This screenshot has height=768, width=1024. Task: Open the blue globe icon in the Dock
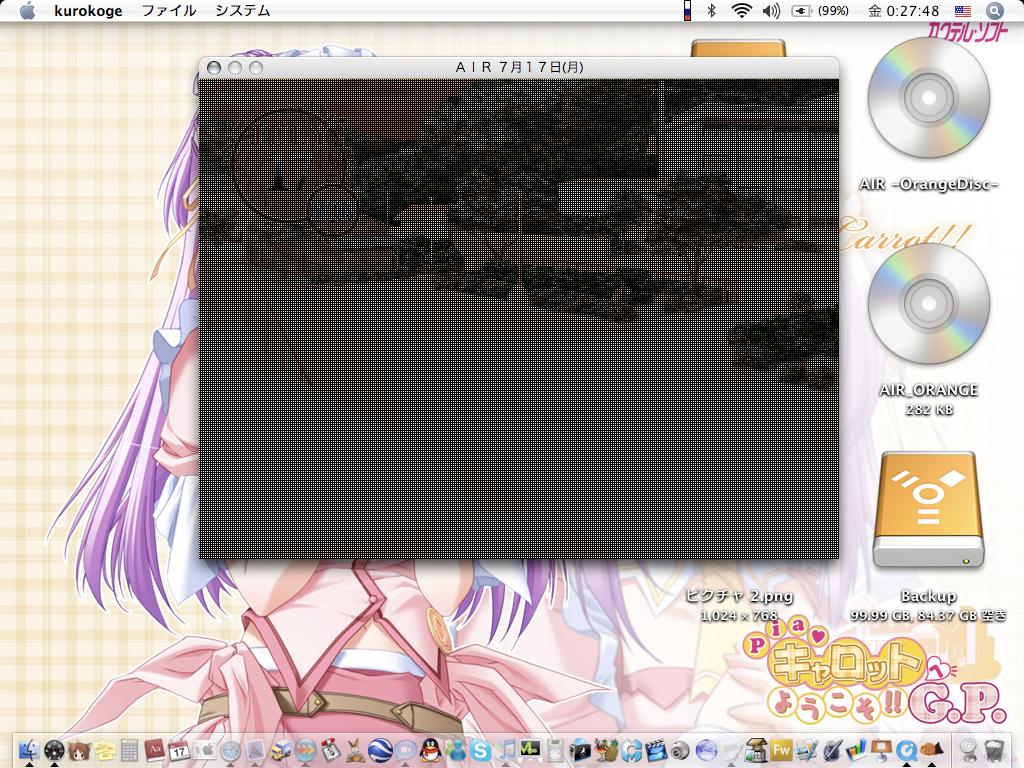(706, 750)
